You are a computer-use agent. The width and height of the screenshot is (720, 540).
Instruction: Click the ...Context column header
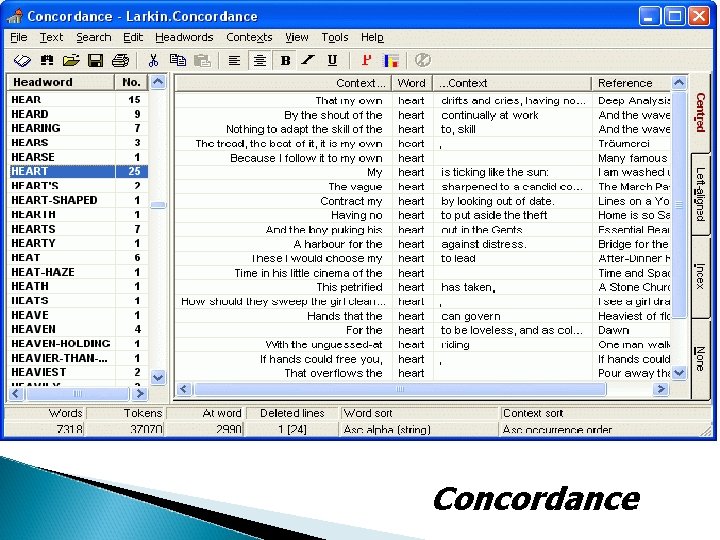(x=512, y=83)
